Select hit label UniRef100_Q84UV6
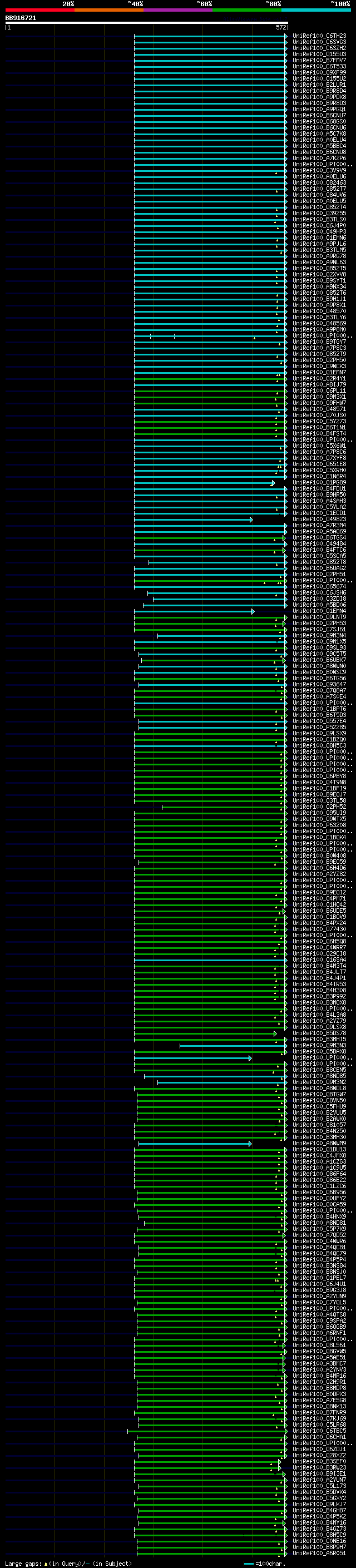The width and height of the screenshot is (356, 1568). pyautogui.click(x=319, y=195)
